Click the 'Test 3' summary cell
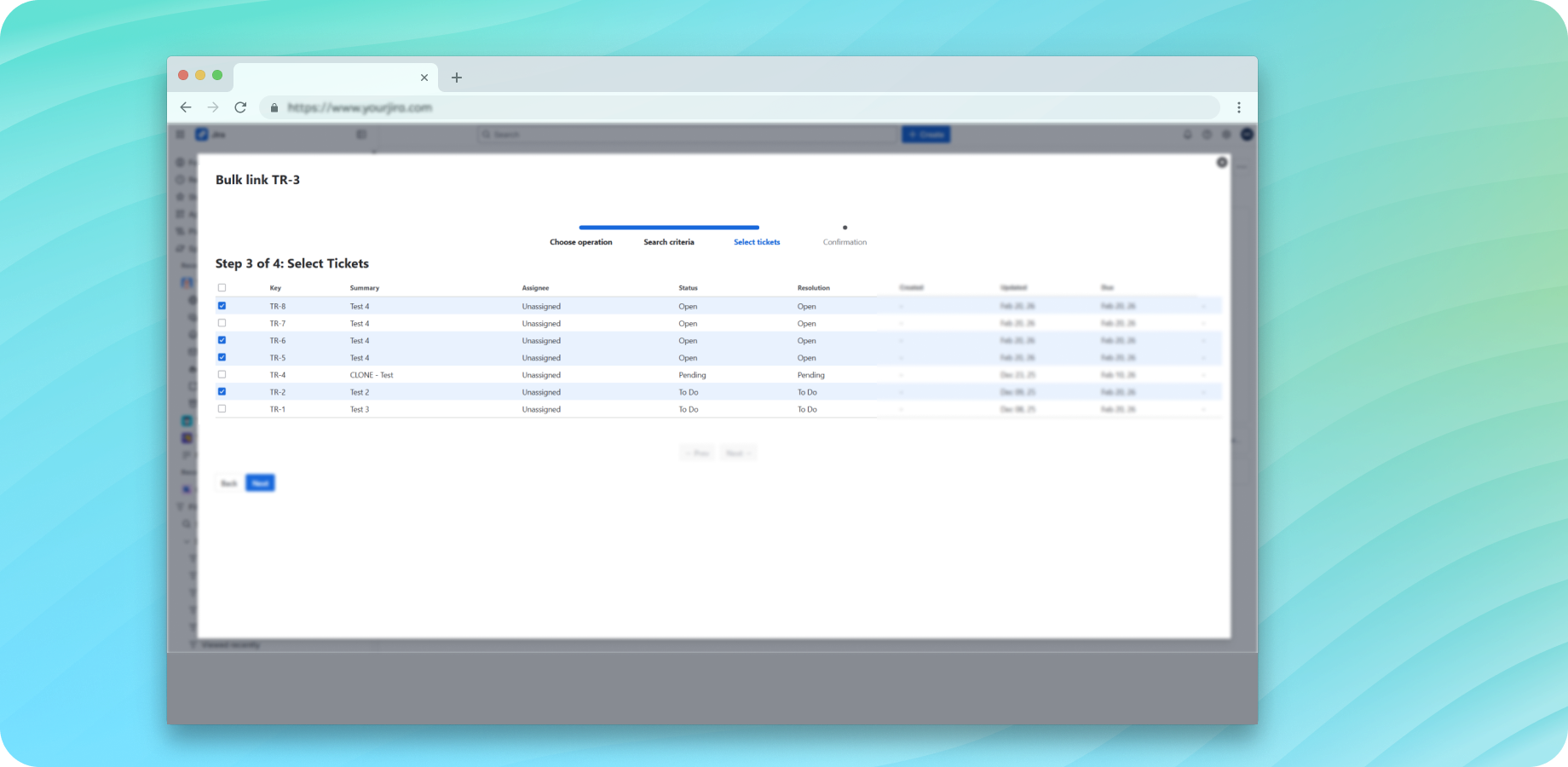Screen dimensions: 1568x767 pyautogui.click(x=360, y=409)
